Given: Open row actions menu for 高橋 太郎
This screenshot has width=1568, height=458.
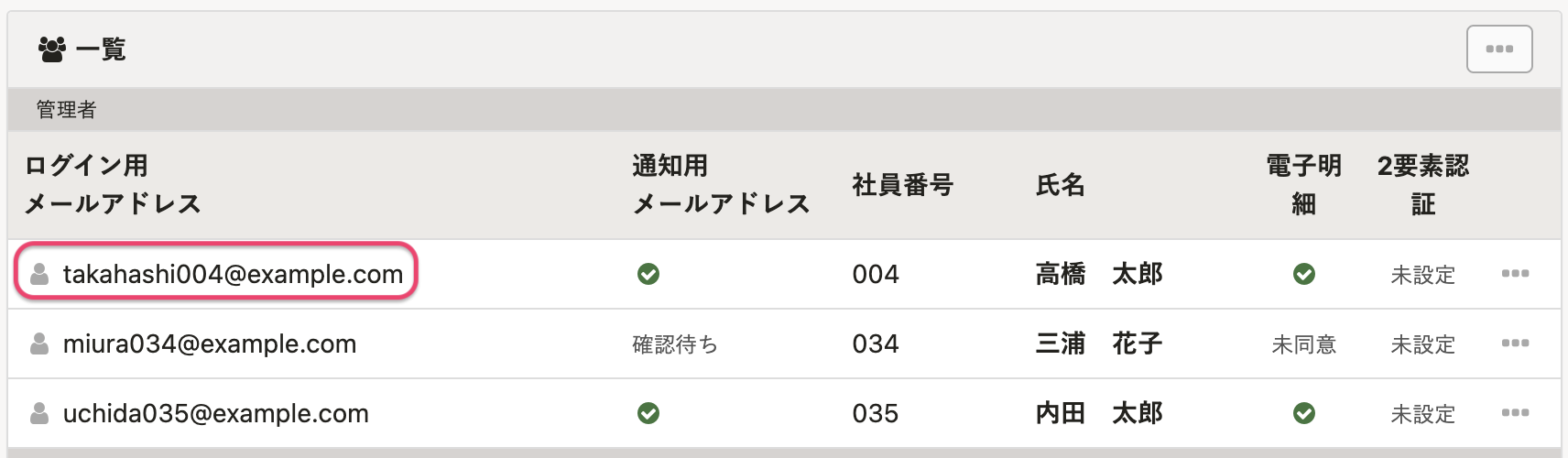Looking at the screenshot, I should (1515, 274).
